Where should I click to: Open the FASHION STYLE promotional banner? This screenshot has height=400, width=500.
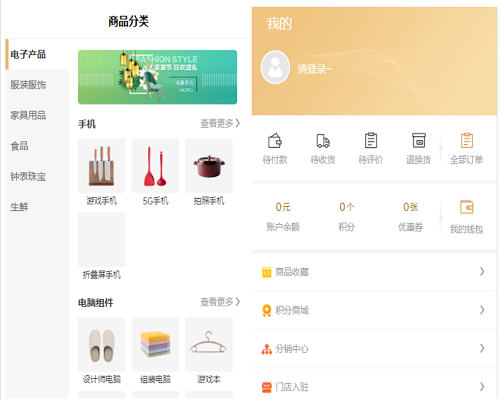click(158, 77)
